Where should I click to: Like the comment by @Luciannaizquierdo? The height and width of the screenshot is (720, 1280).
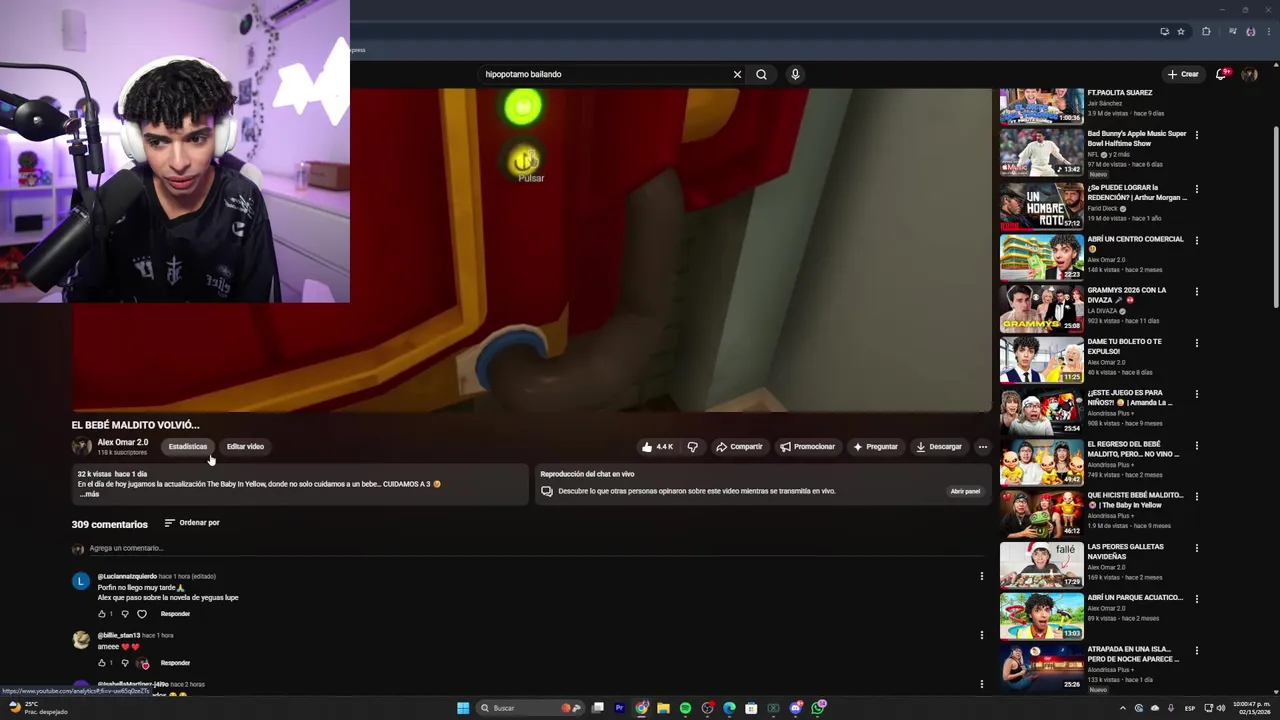tap(102, 614)
